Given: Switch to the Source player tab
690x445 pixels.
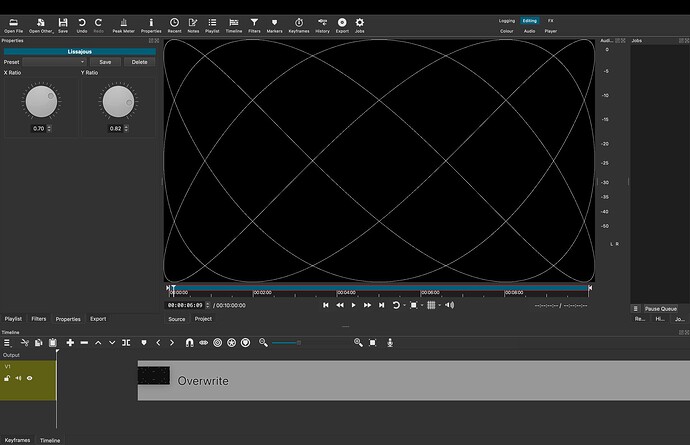Looking at the screenshot, I should (x=176, y=319).
